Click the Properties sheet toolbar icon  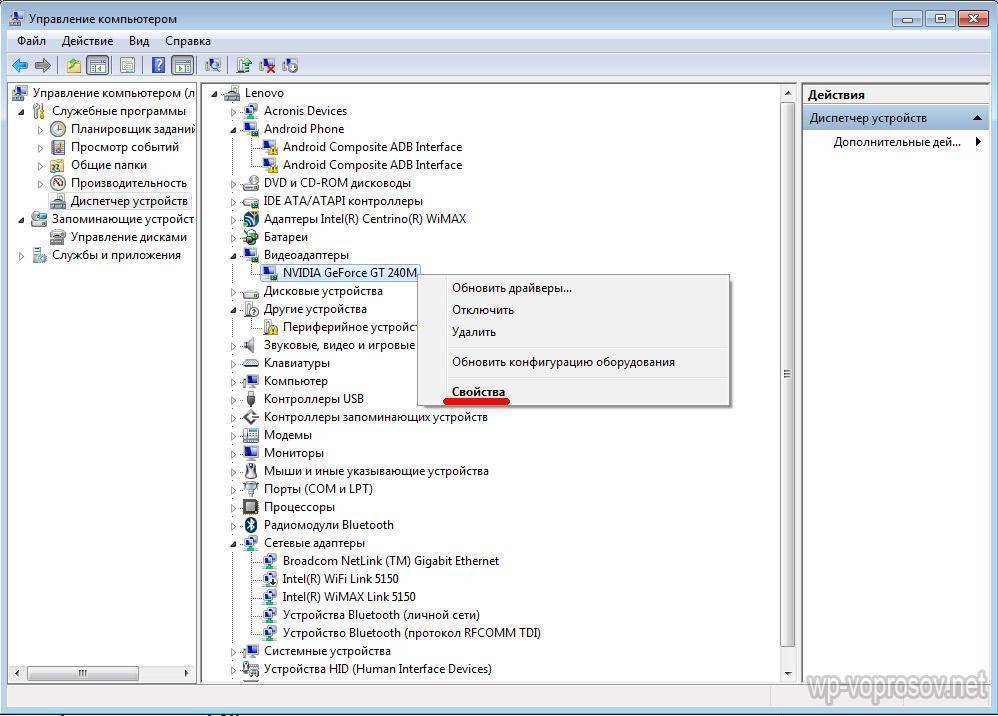[x=127, y=66]
